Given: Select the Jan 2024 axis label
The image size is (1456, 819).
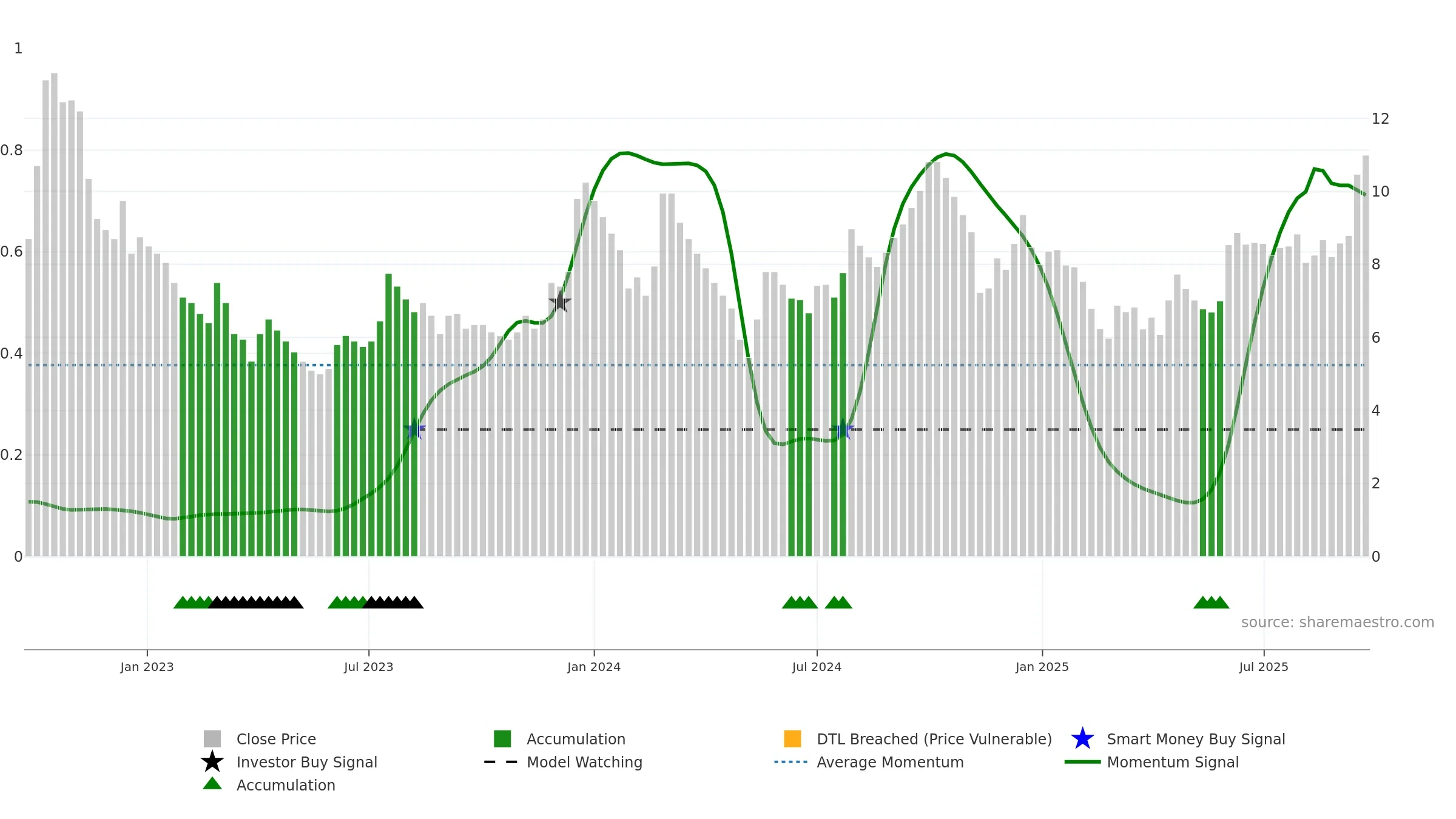Looking at the screenshot, I should [x=594, y=667].
